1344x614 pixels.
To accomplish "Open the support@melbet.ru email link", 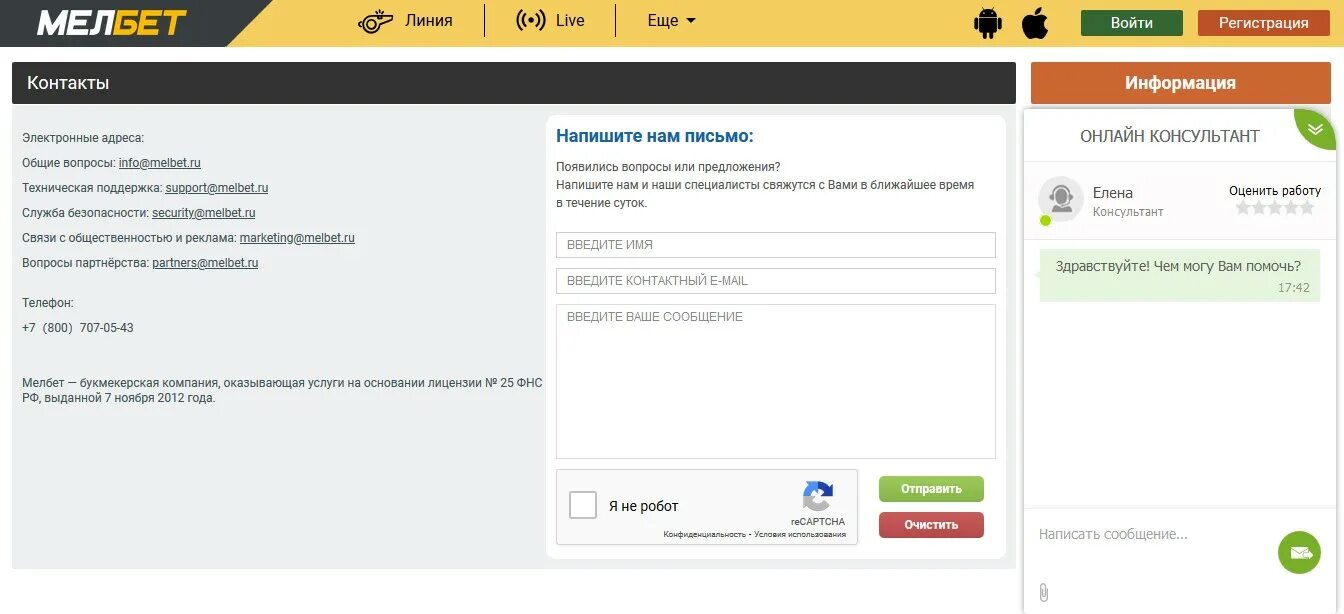I will 219,187.
